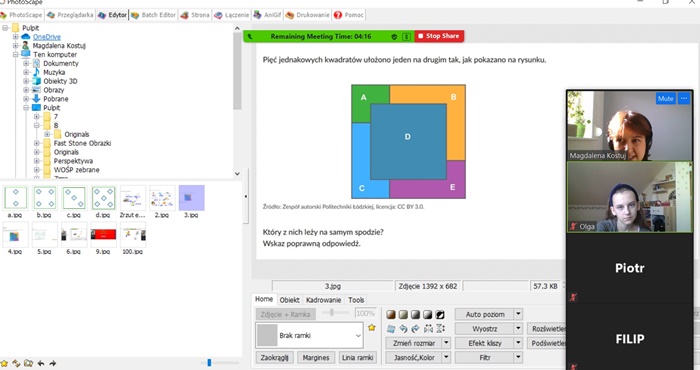
Task: Flip image horizontally with mirror icon
Action: [428, 329]
